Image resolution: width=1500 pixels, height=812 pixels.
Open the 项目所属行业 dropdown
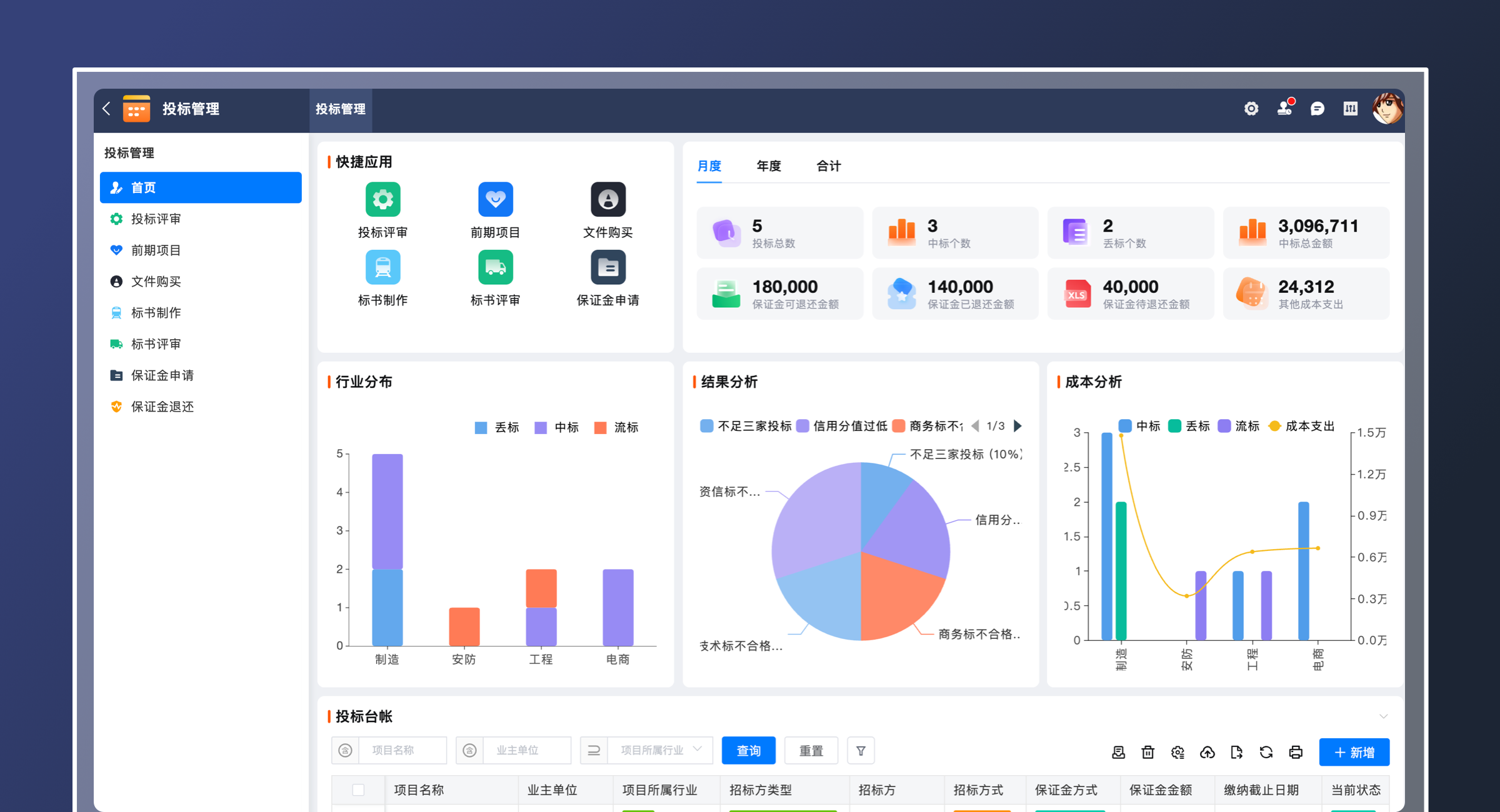coord(660,750)
